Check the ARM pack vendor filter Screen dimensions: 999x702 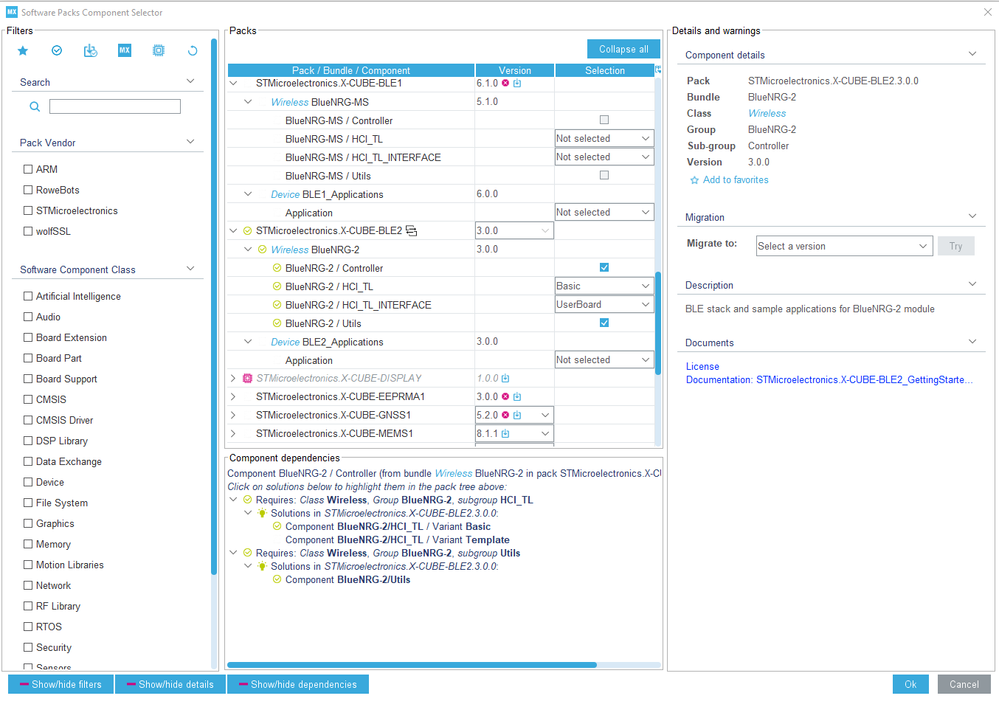pyautogui.click(x=28, y=169)
